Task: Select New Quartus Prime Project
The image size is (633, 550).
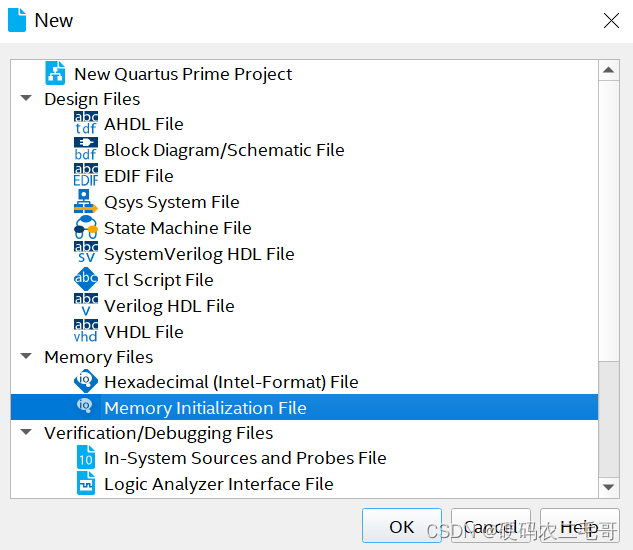Action: tap(183, 74)
